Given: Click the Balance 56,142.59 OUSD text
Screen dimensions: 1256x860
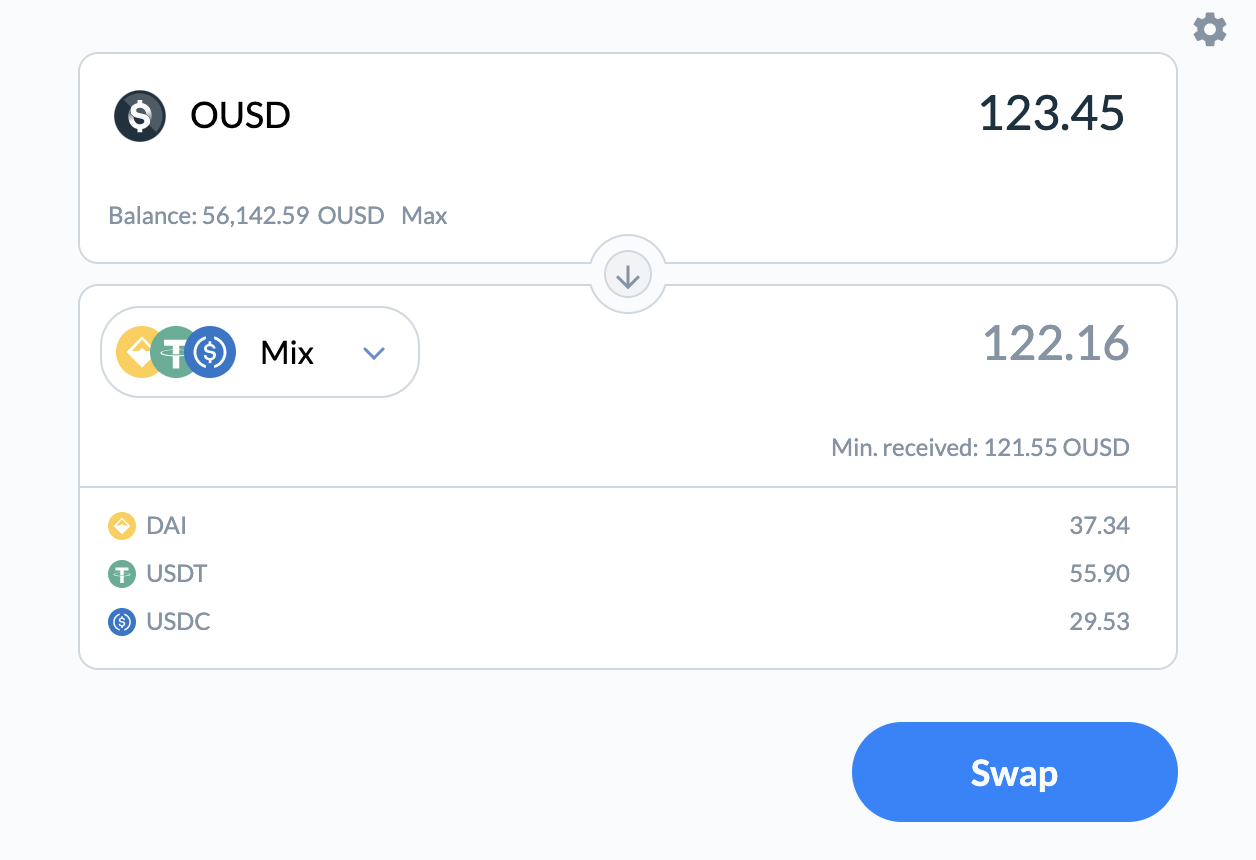Looking at the screenshot, I should [245, 215].
